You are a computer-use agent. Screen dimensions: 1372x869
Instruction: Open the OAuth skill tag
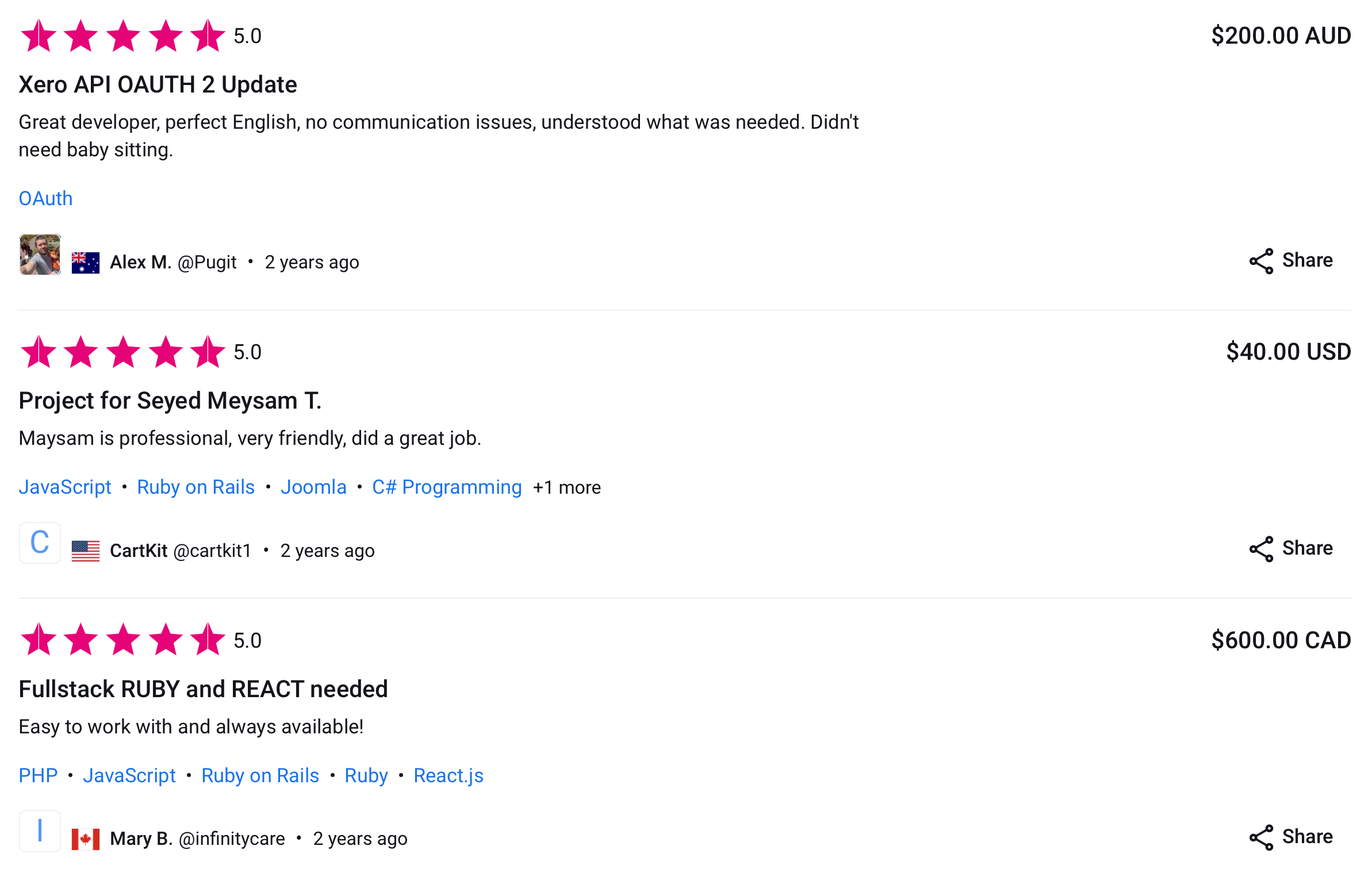[45, 198]
